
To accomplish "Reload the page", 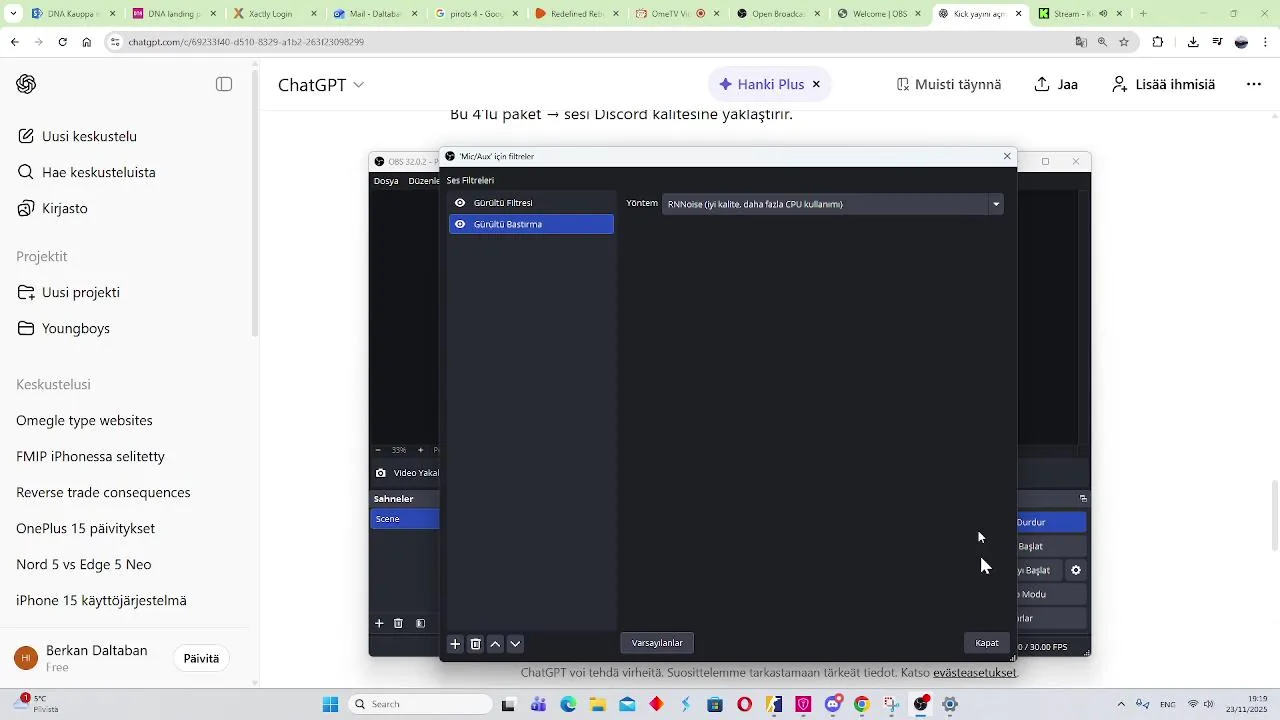I will (62, 42).
